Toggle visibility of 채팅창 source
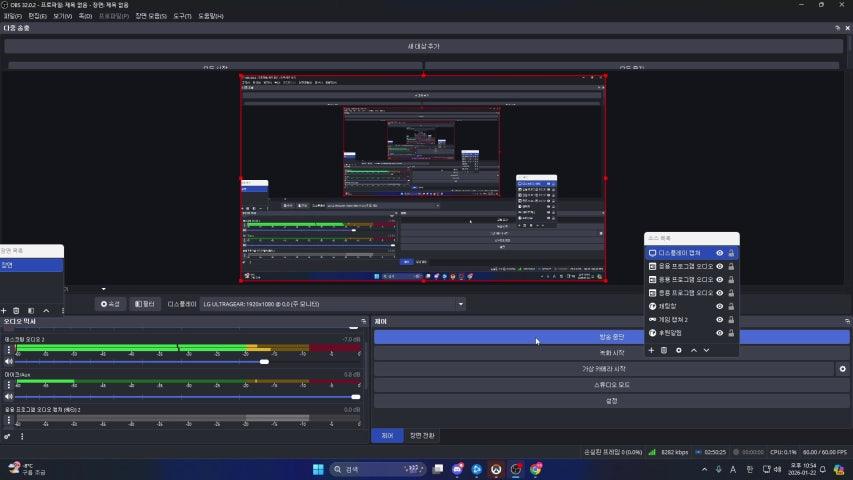The width and height of the screenshot is (853, 480). [x=719, y=306]
